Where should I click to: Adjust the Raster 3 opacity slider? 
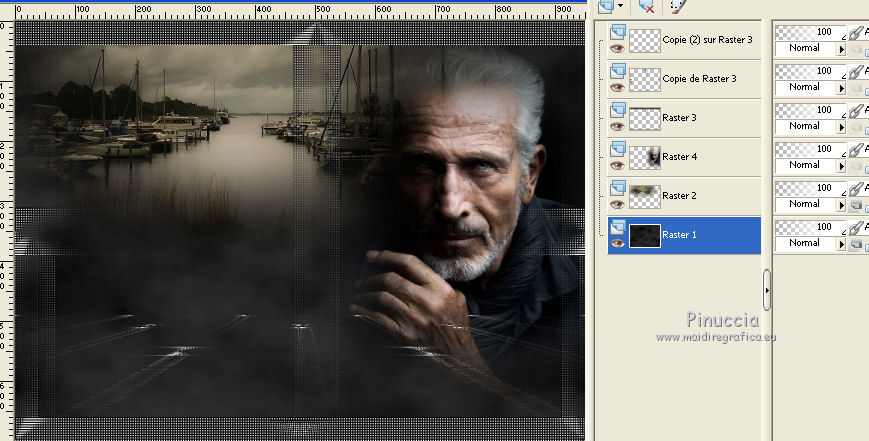[x=810, y=110]
